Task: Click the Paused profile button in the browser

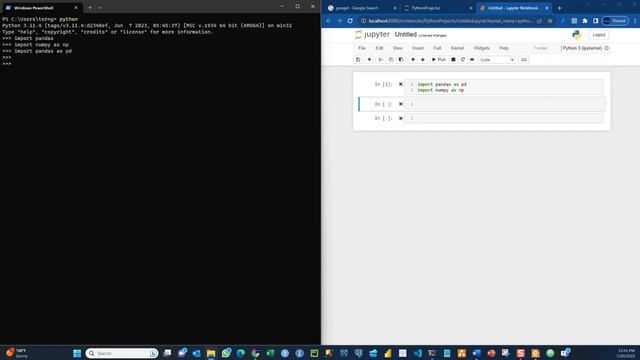Action: (615, 21)
